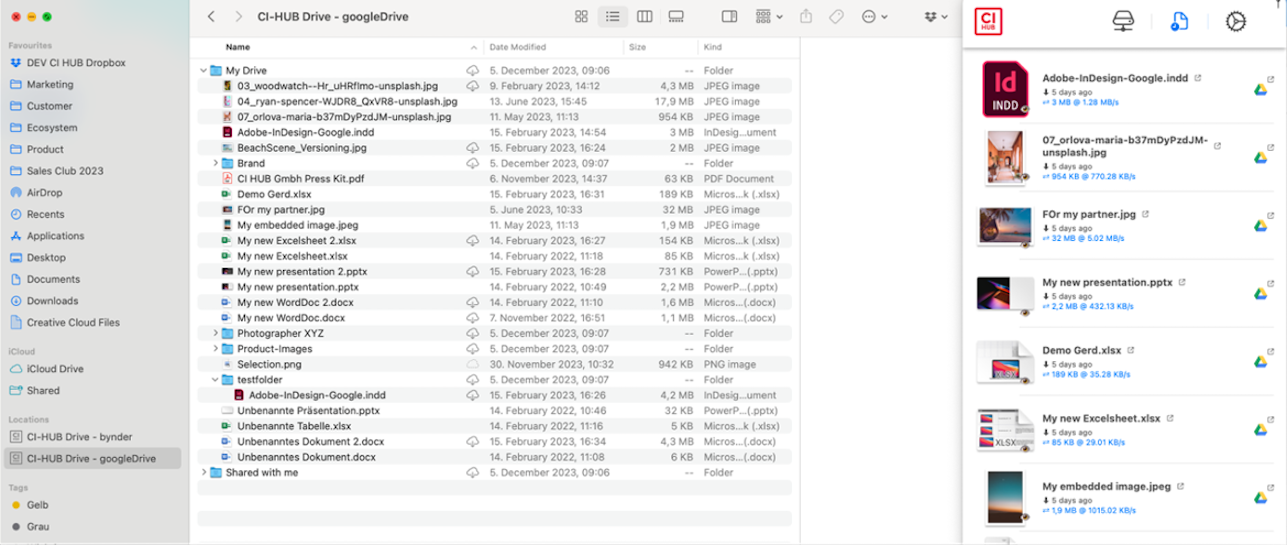
Task: Click the FOr my partner.jpg thumbnail in panel
Action: click(1005, 227)
